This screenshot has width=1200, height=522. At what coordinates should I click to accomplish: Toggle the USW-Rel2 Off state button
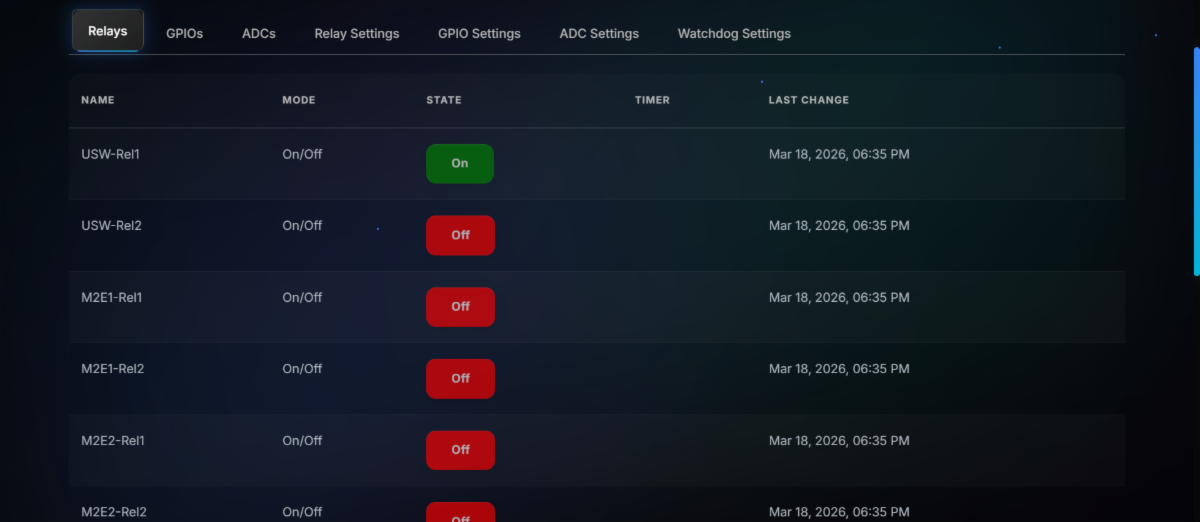coord(460,235)
